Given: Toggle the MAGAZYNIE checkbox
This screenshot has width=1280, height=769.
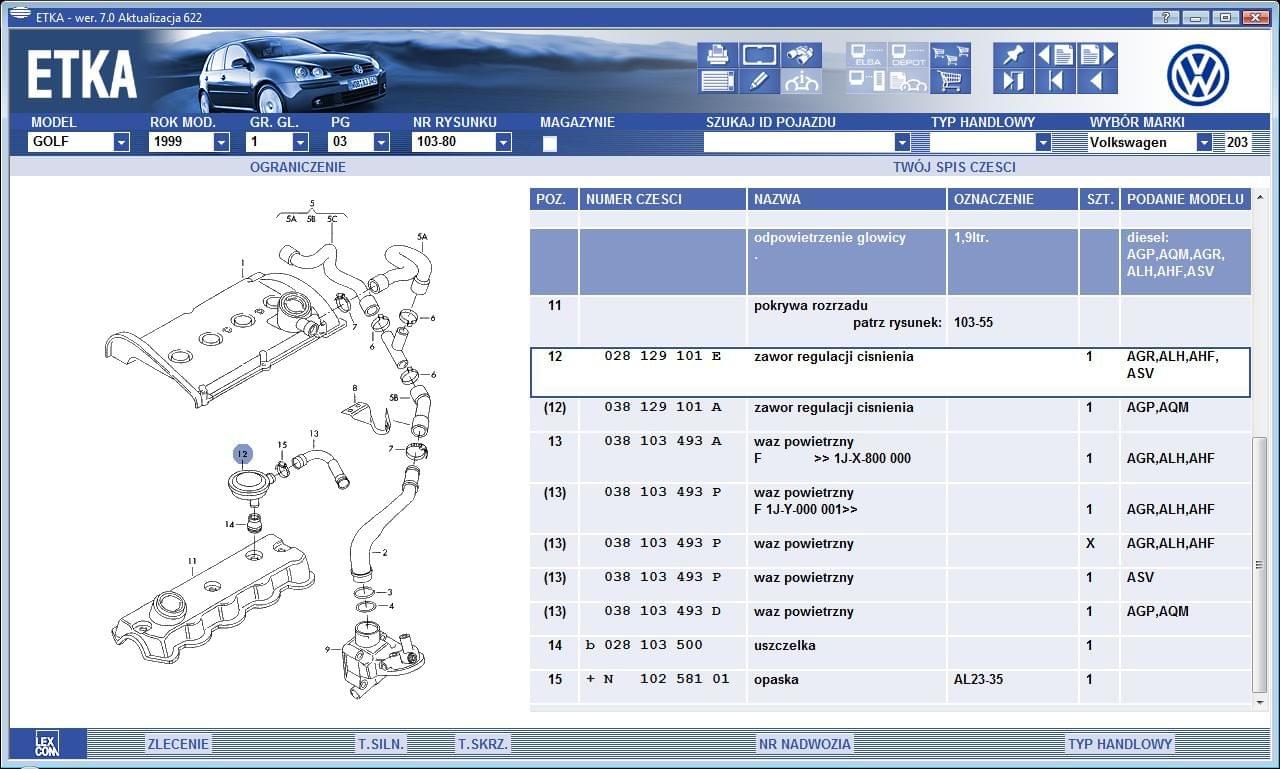Looking at the screenshot, I should pos(549,143).
